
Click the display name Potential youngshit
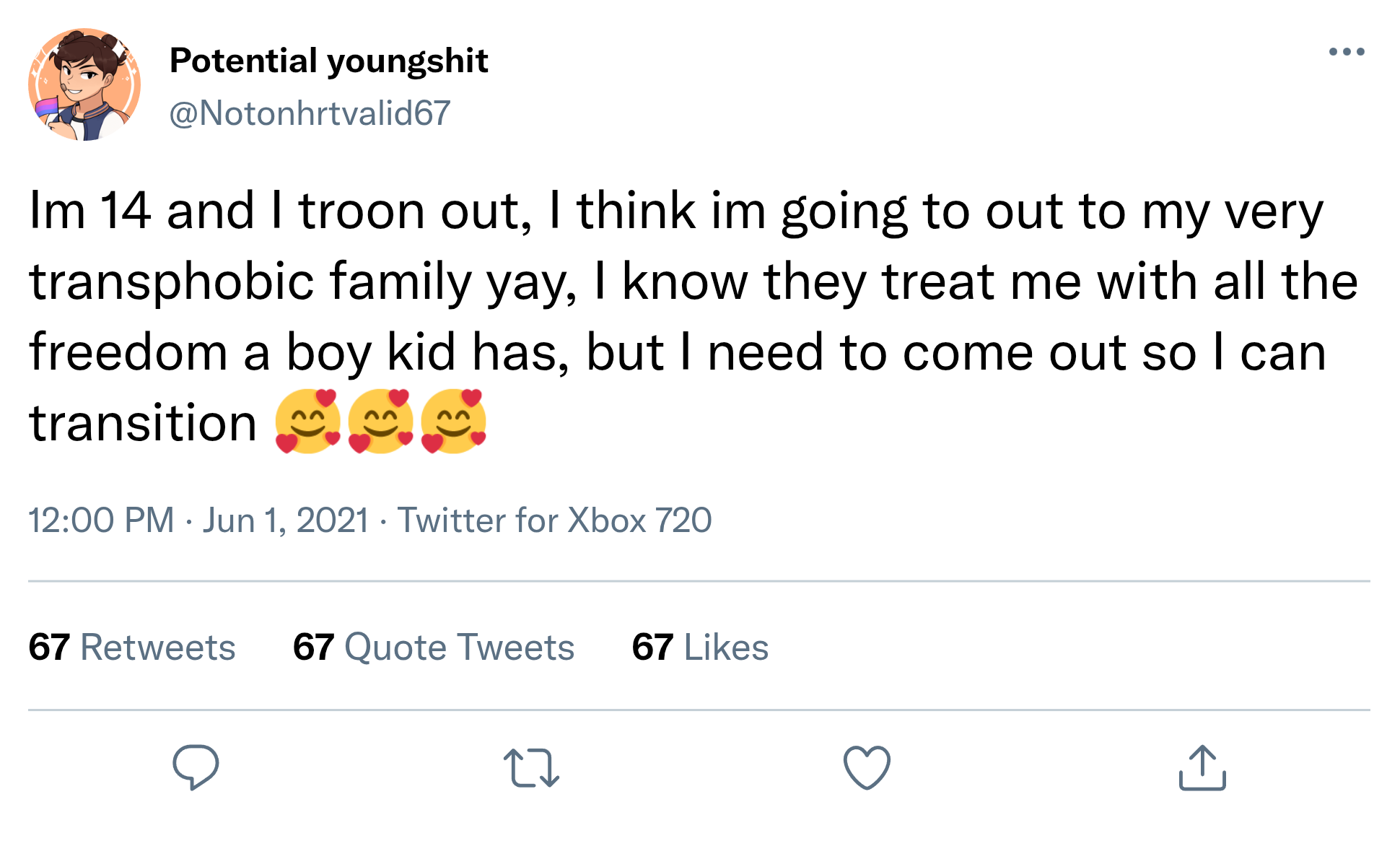click(329, 61)
